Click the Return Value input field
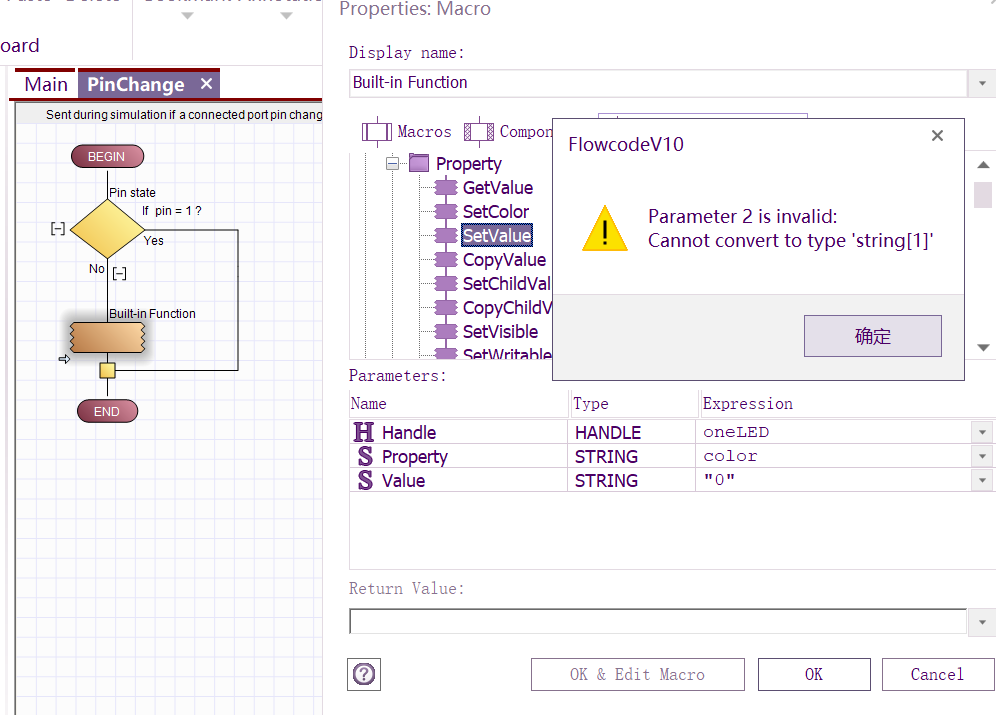This screenshot has width=996, height=715. [x=658, y=622]
